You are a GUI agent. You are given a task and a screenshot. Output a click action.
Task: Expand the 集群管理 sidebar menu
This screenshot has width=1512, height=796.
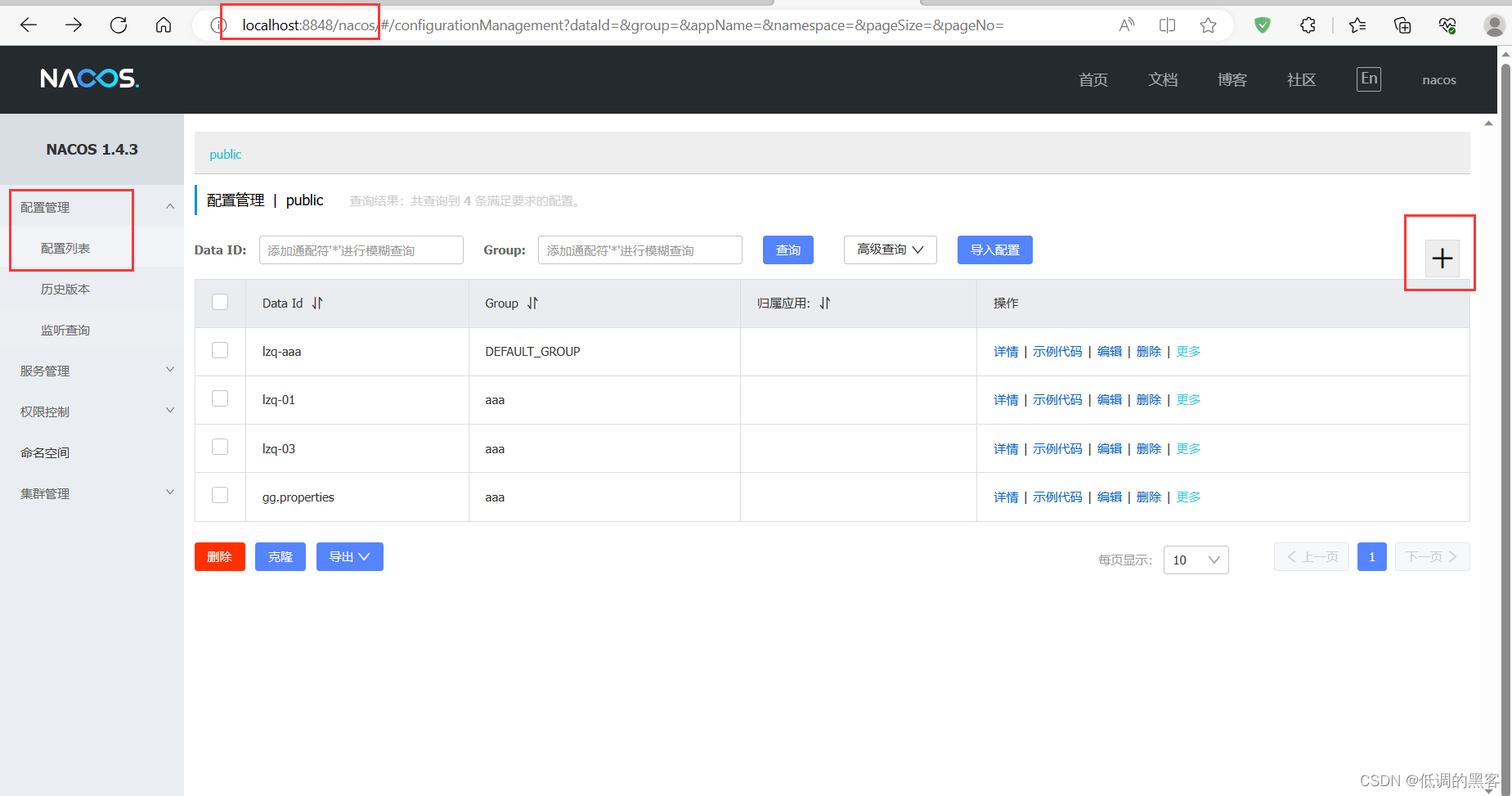[x=92, y=493]
